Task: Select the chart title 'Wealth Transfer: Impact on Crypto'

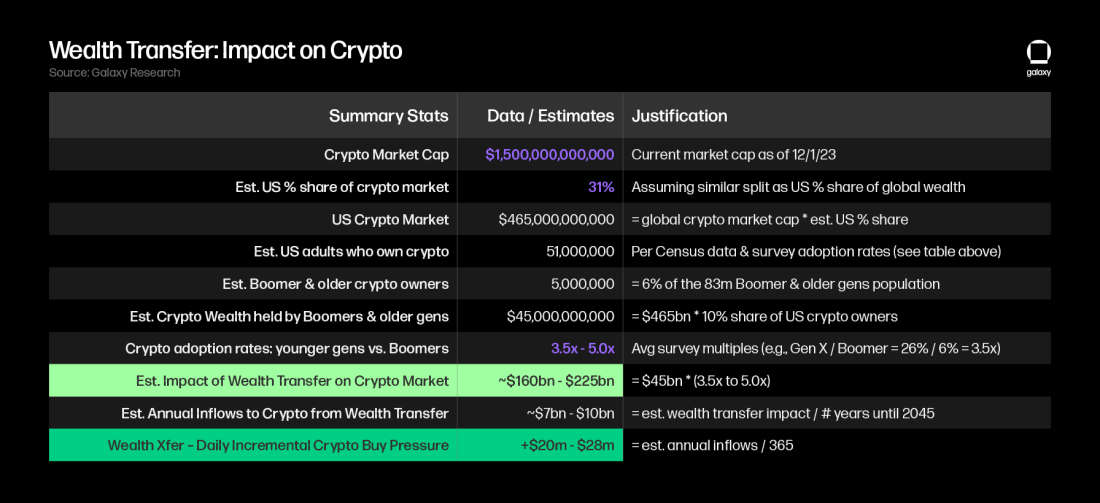Action: [225, 51]
